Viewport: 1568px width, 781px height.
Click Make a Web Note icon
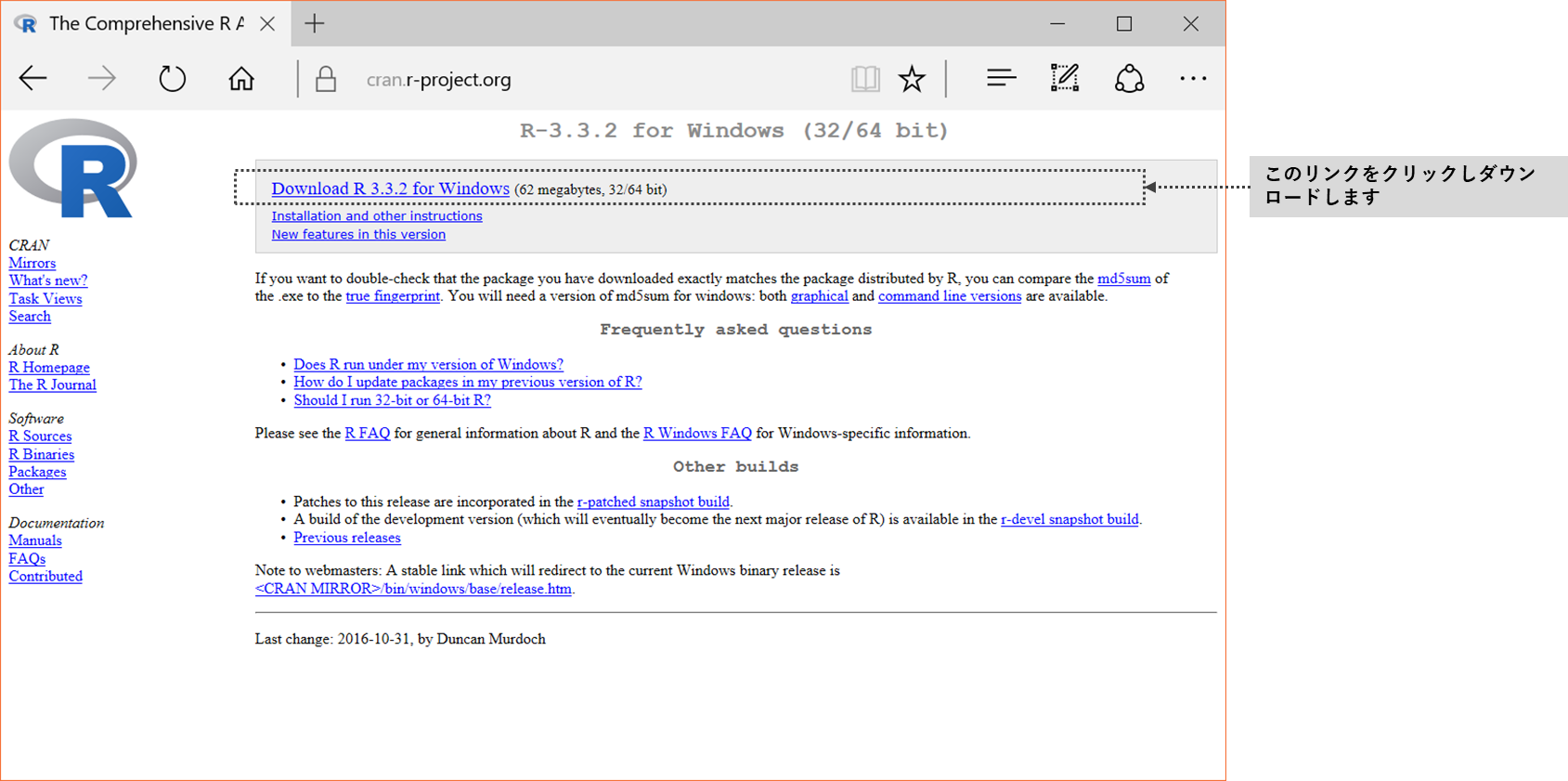(x=1064, y=79)
